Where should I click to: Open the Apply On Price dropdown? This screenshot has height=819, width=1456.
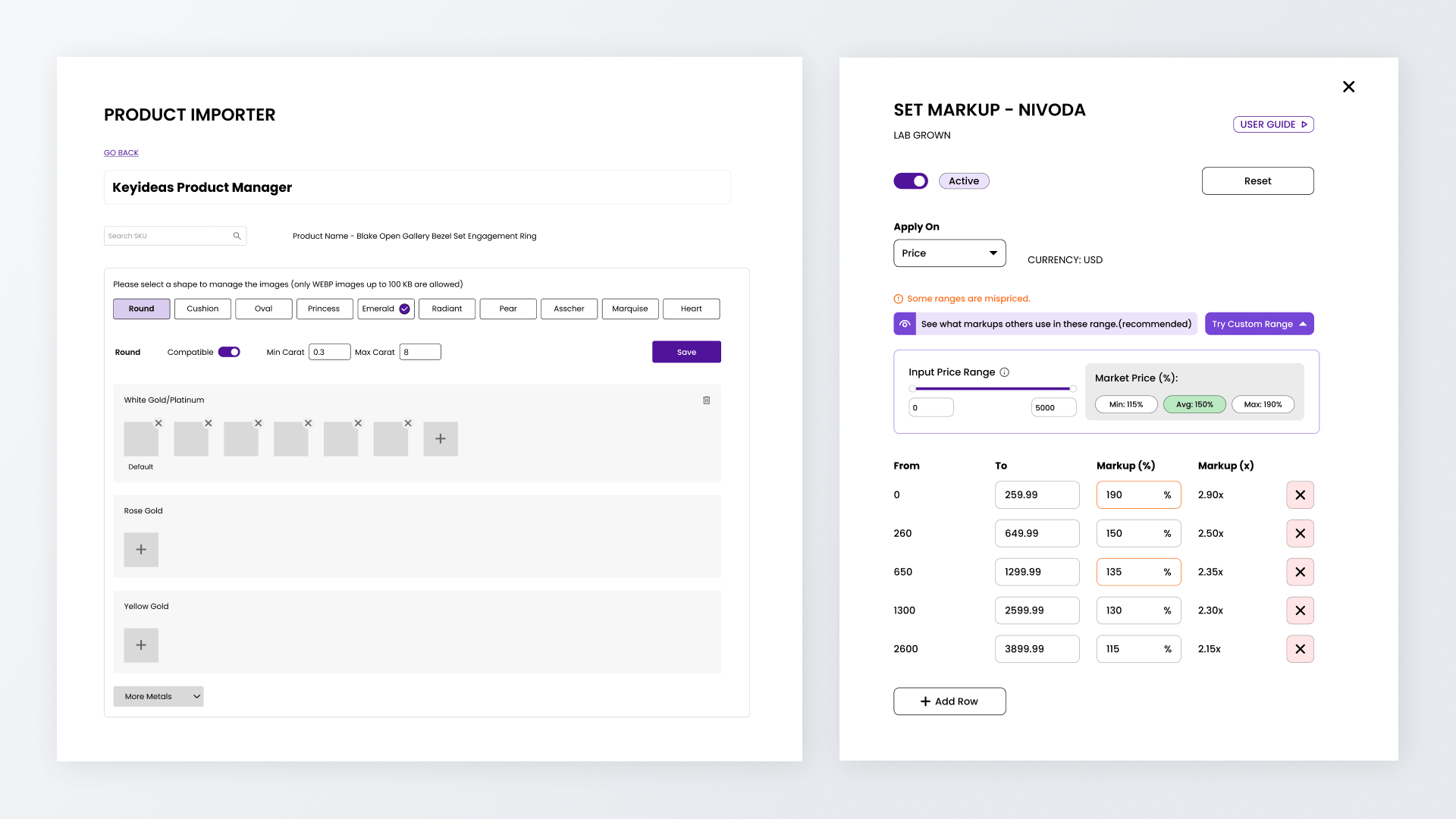click(x=949, y=253)
